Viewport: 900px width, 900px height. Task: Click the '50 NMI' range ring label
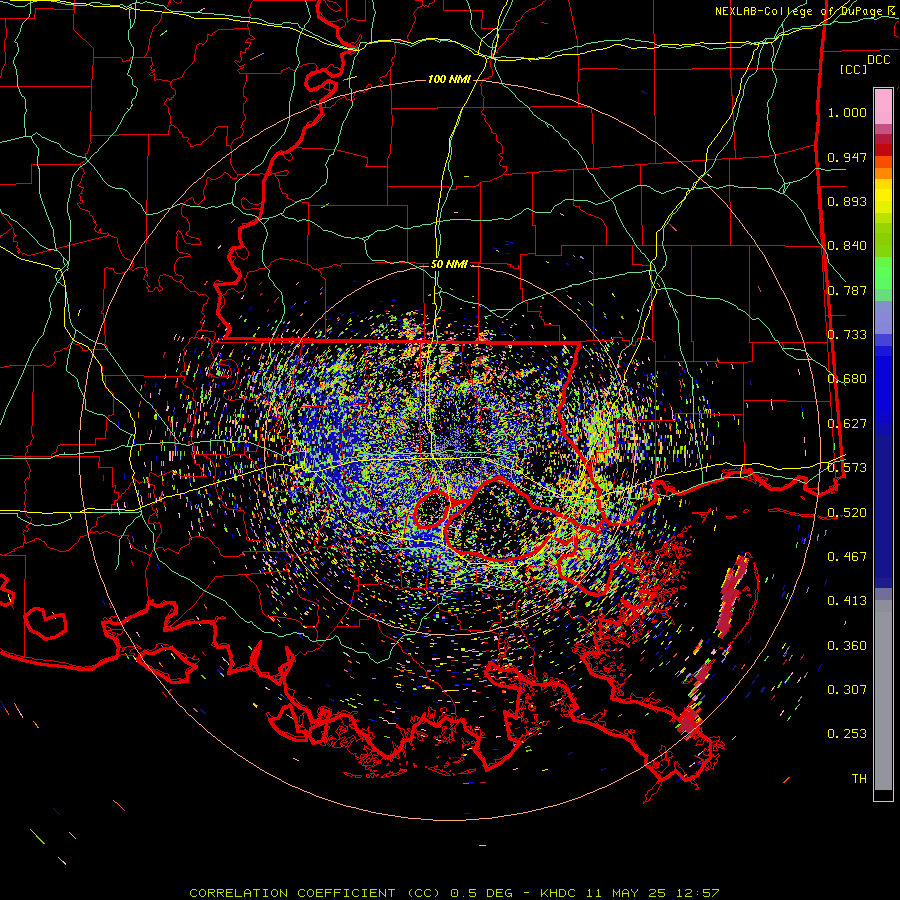tap(449, 264)
